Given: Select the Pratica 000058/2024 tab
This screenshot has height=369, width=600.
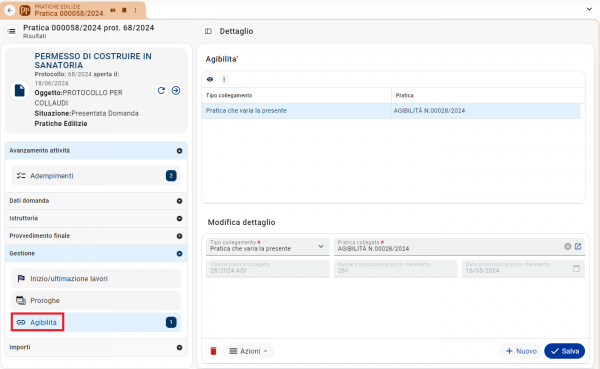Looking at the screenshot, I should (x=73, y=10).
